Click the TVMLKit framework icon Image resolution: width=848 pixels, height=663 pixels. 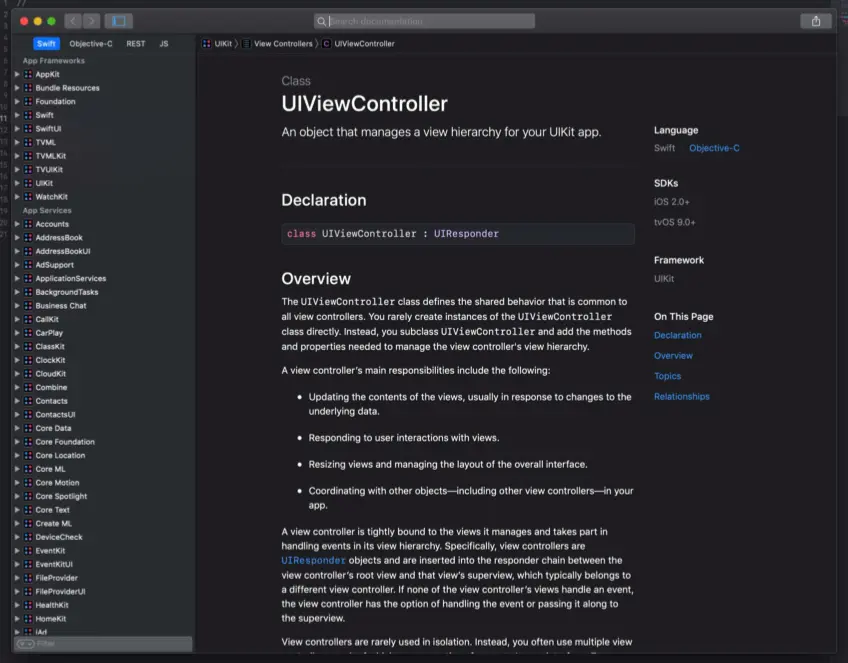tap(28, 156)
